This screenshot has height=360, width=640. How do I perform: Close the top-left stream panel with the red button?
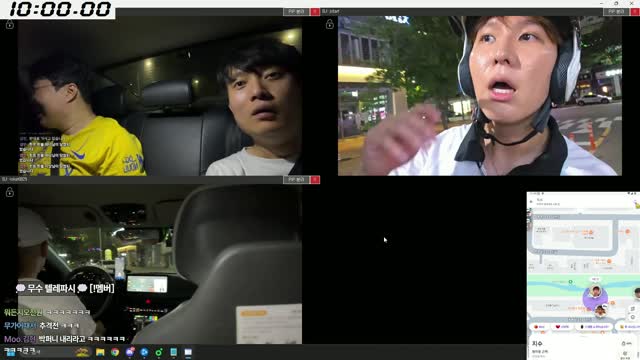click(315, 11)
